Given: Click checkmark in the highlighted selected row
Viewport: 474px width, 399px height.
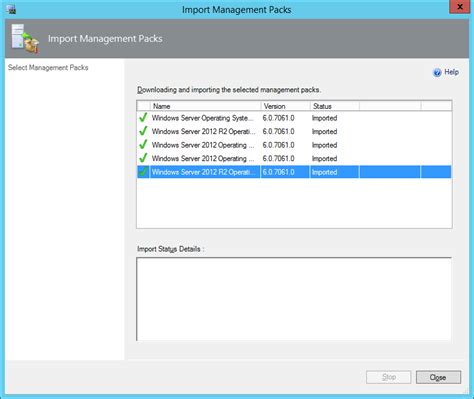Looking at the screenshot, I should pos(143,172).
